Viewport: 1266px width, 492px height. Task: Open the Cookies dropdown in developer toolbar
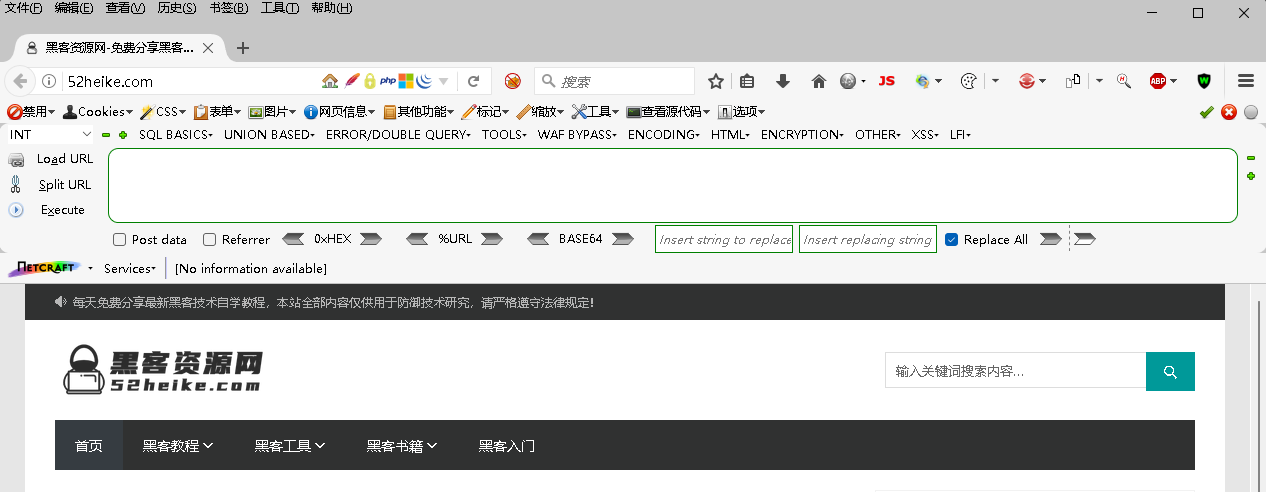coord(99,112)
